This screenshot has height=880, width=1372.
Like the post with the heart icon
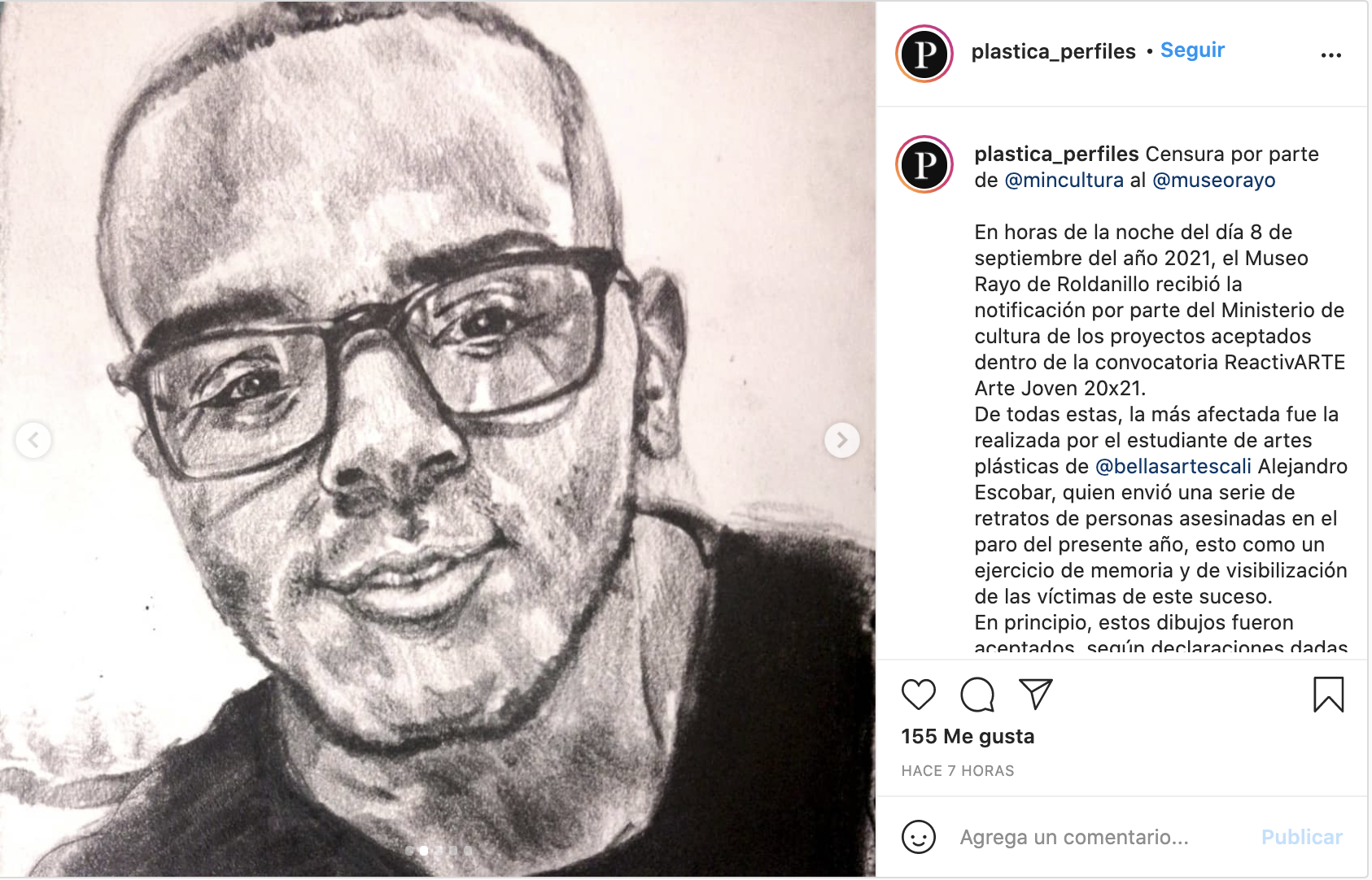[x=919, y=695]
